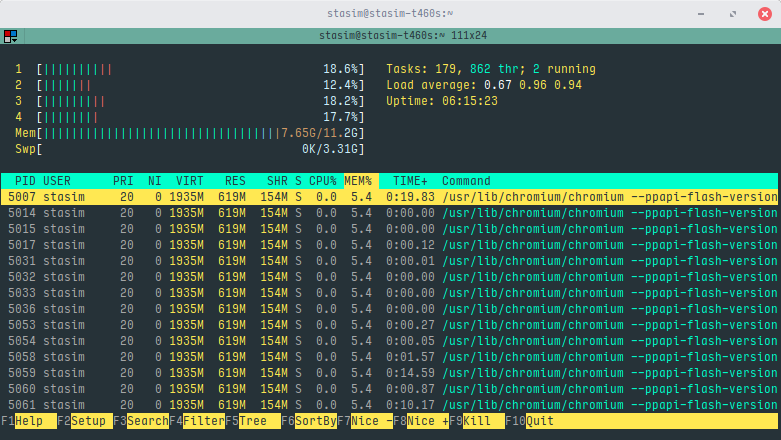Image resolution: width=781 pixels, height=440 pixels.
Task: Click 18.6% CPU 1 percentage
Action: coord(341,69)
